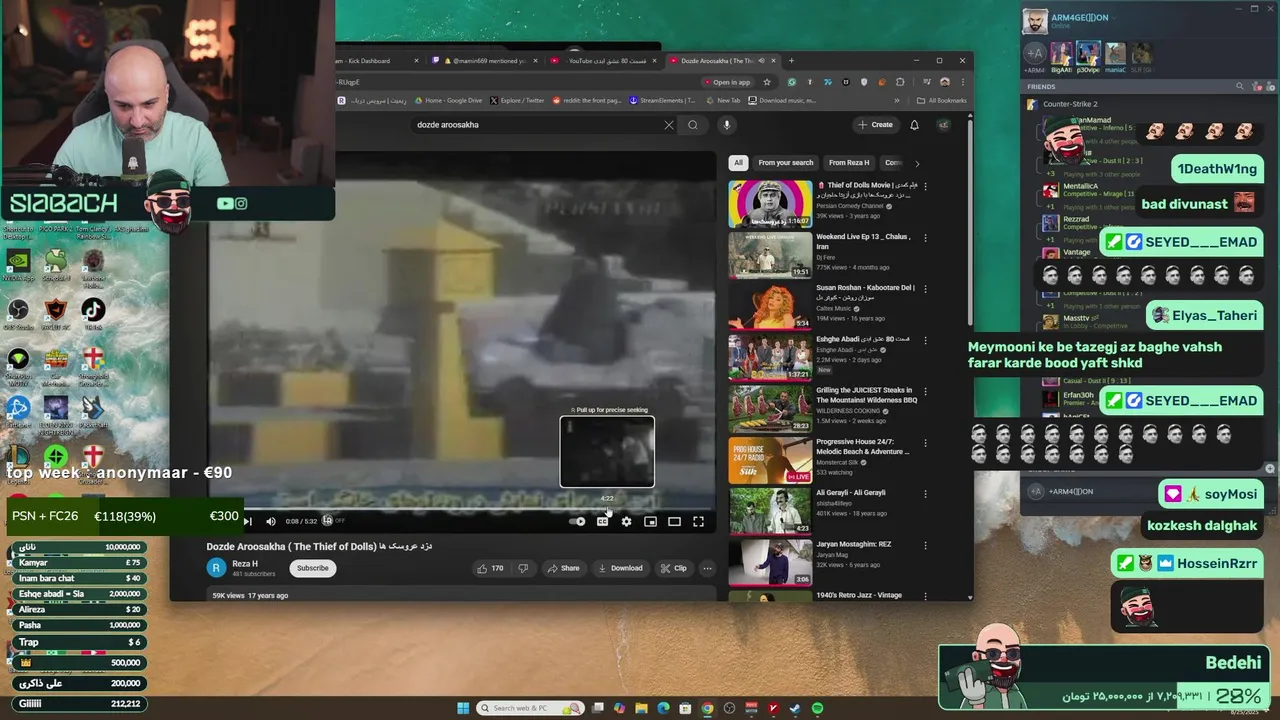
Task: Open options for Susan Roshan video
Action: pyautogui.click(x=925, y=289)
